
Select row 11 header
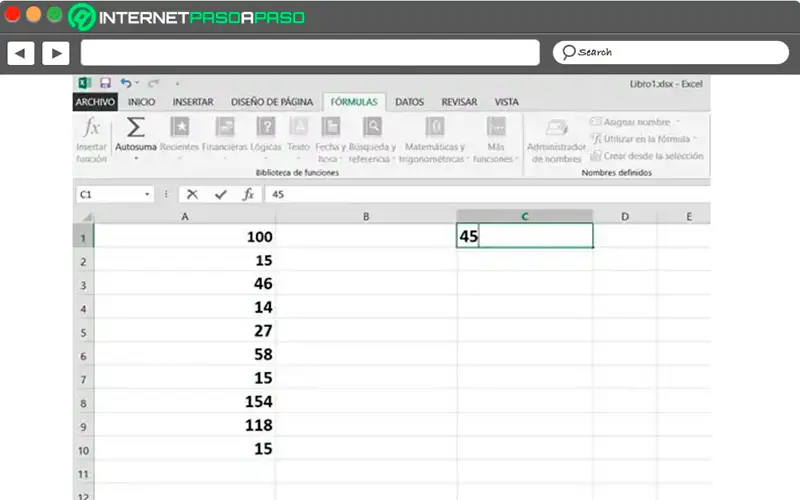(83, 474)
